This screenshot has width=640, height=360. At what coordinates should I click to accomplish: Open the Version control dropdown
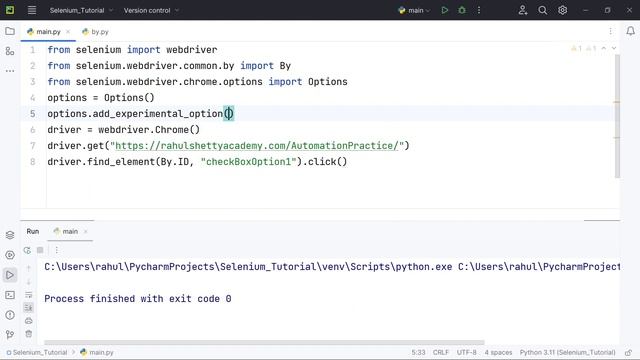click(x=151, y=11)
